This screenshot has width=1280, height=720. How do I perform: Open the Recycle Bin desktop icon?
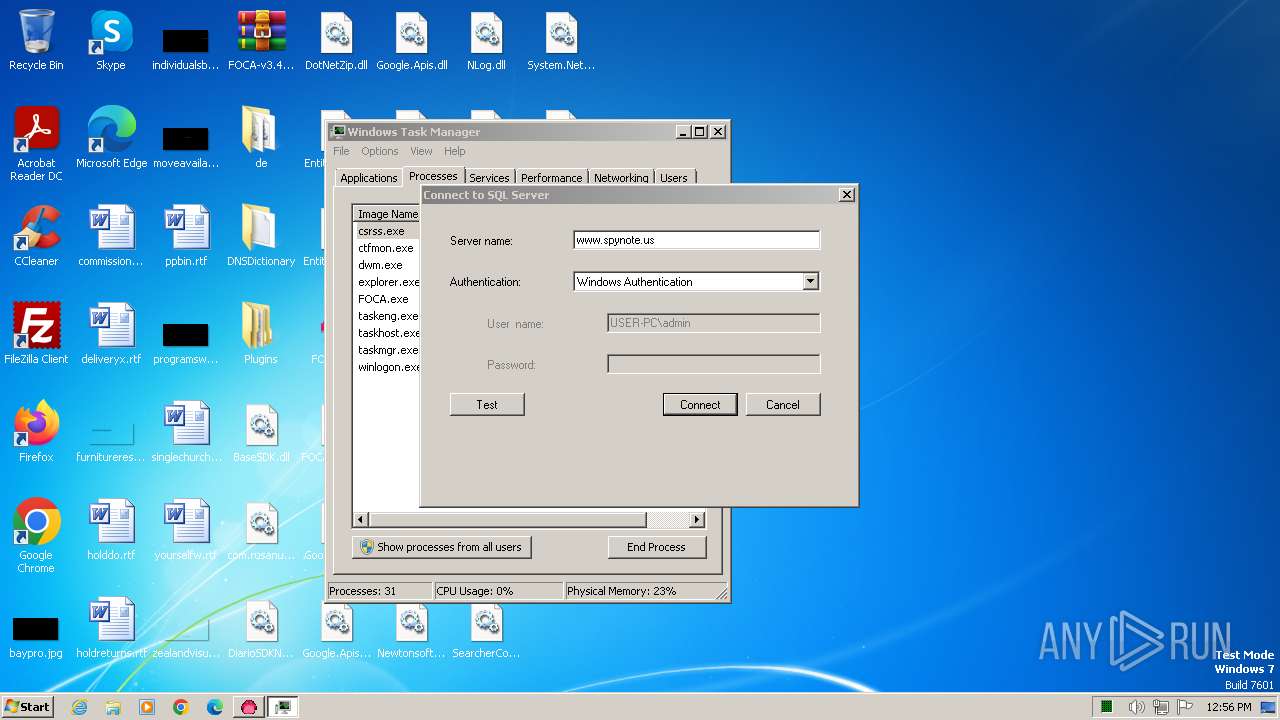[36, 40]
